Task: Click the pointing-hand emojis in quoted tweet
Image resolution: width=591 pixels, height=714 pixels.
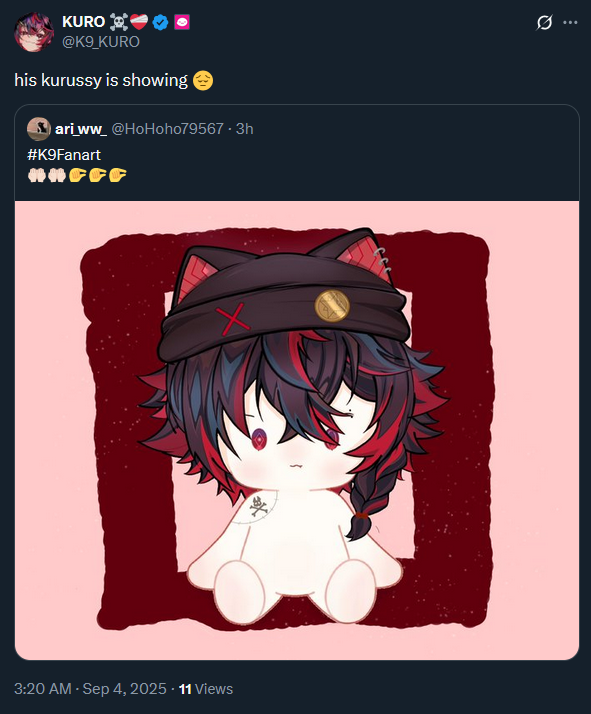Action: [97, 175]
